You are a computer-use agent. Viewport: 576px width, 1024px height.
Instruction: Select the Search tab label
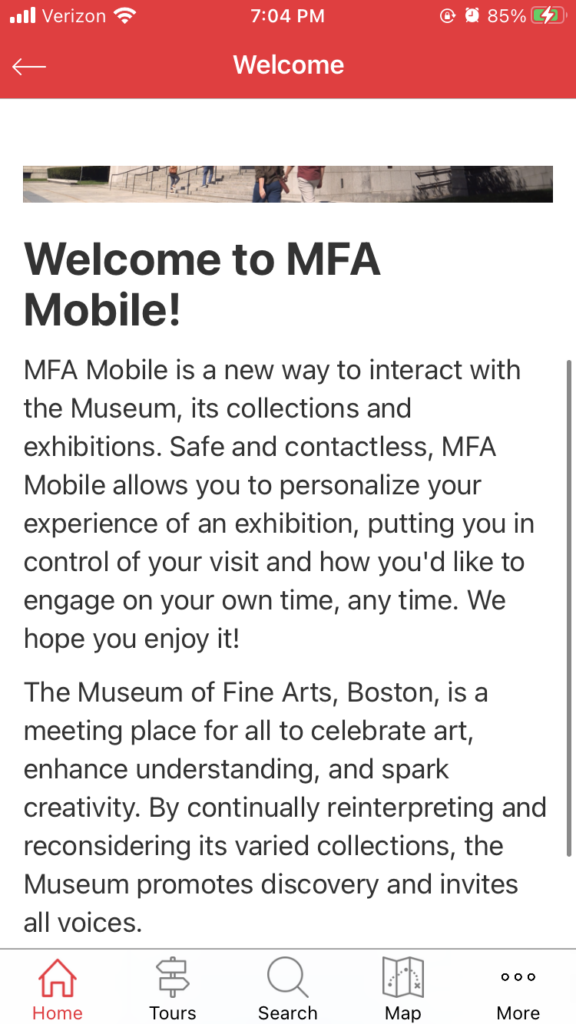(x=287, y=1013)
